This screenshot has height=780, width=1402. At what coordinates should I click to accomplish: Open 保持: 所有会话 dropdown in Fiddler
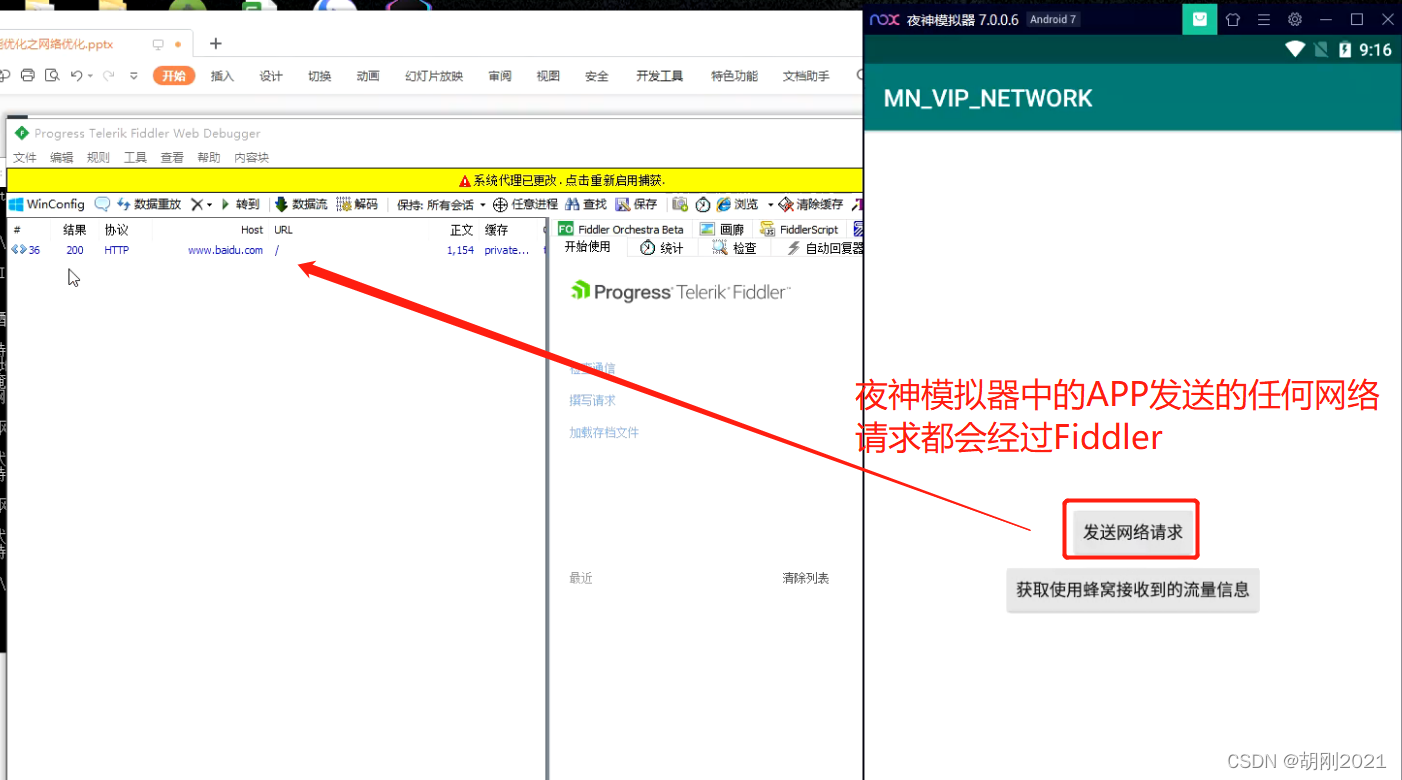click(441, 204)
